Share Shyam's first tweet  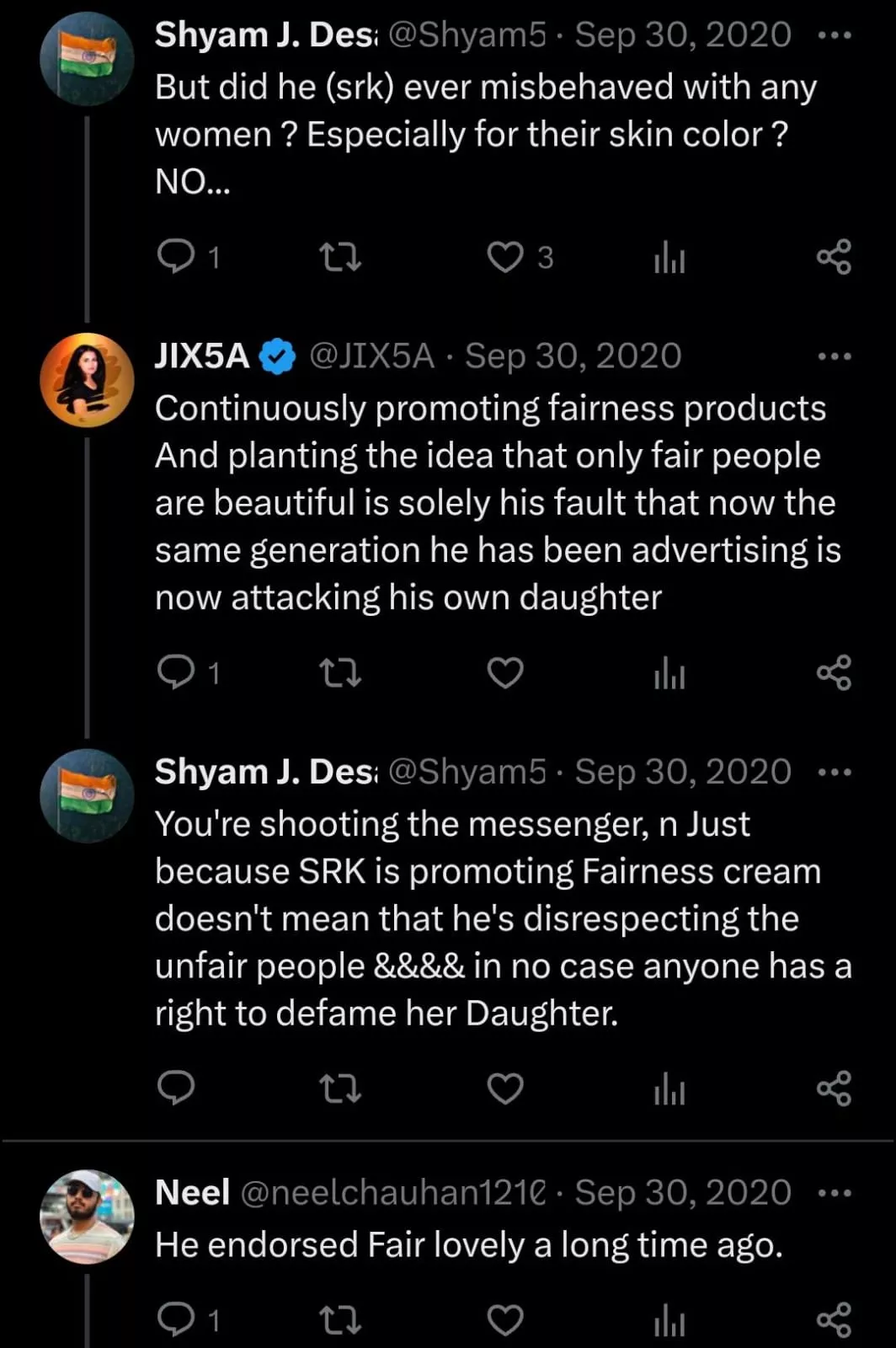point(834,257)
